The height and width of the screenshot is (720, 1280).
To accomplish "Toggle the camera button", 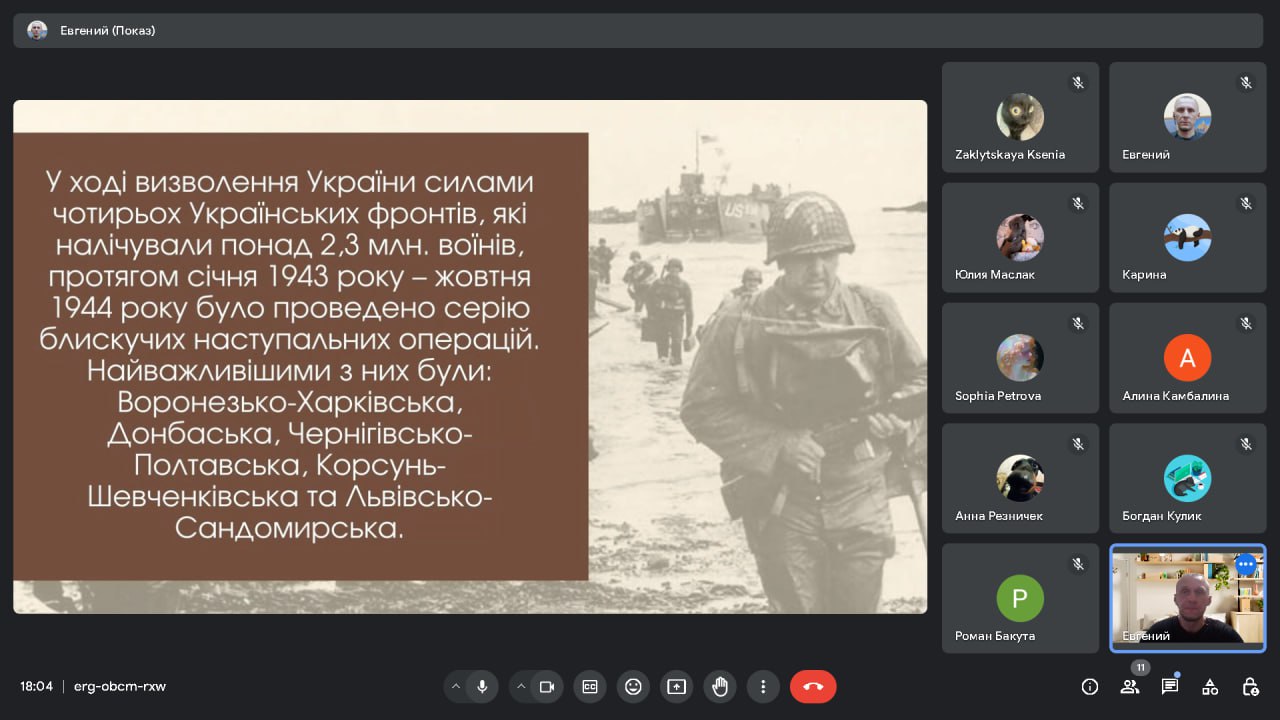I will (547, 687).
